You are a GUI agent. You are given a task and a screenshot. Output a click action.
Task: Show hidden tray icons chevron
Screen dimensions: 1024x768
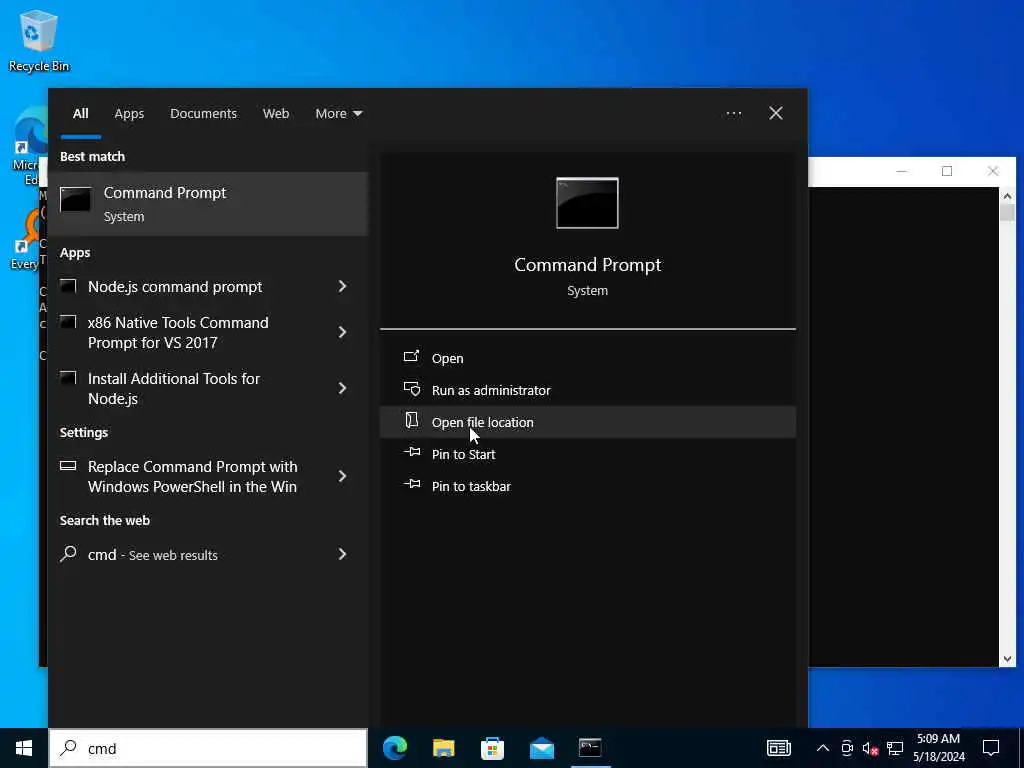pyautogui.click(x=823, y=748)
